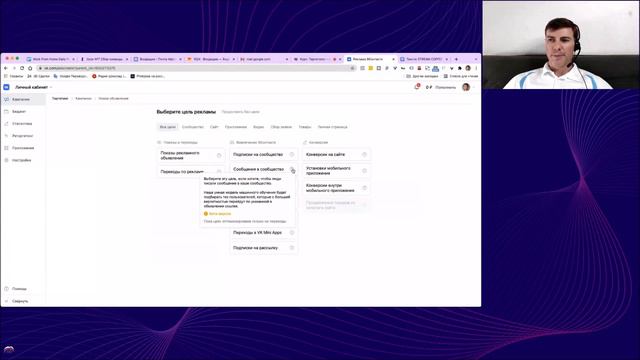This screenshot has width=640, height=360.
Task: Click the browser address bar
Action: tap(196, 68)
